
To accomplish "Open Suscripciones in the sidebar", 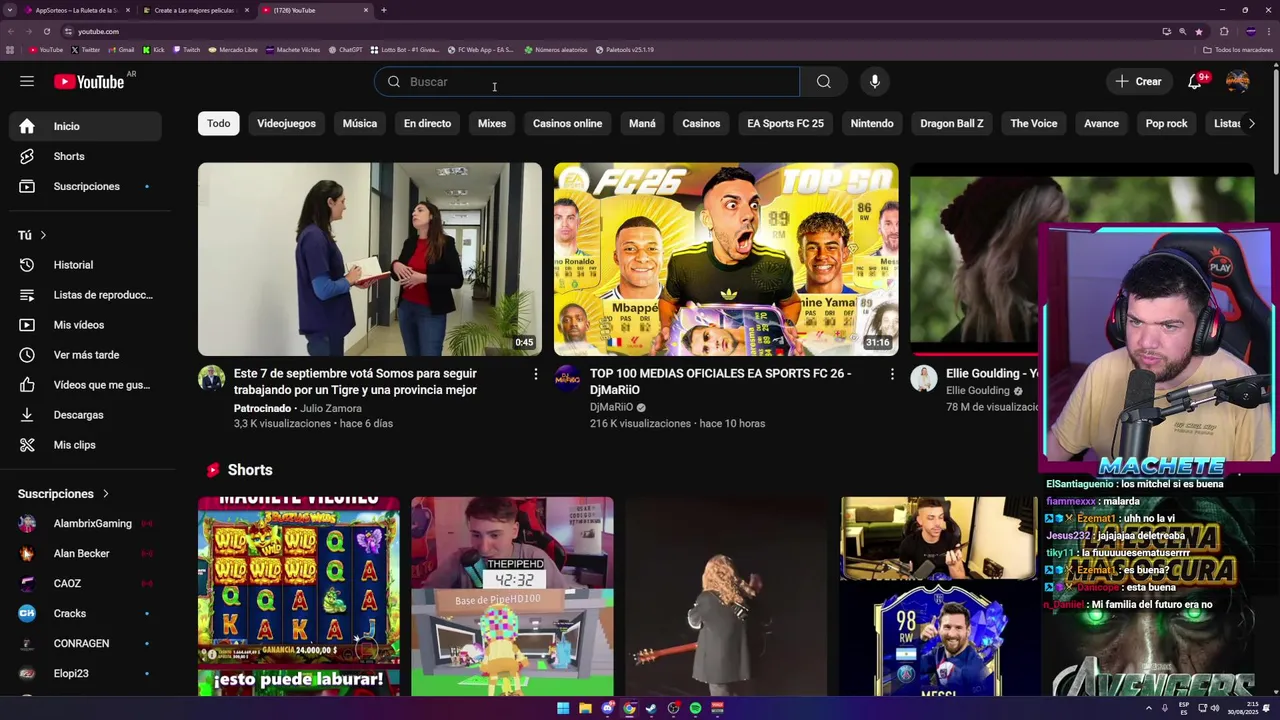I will click(x=85, y=186).
